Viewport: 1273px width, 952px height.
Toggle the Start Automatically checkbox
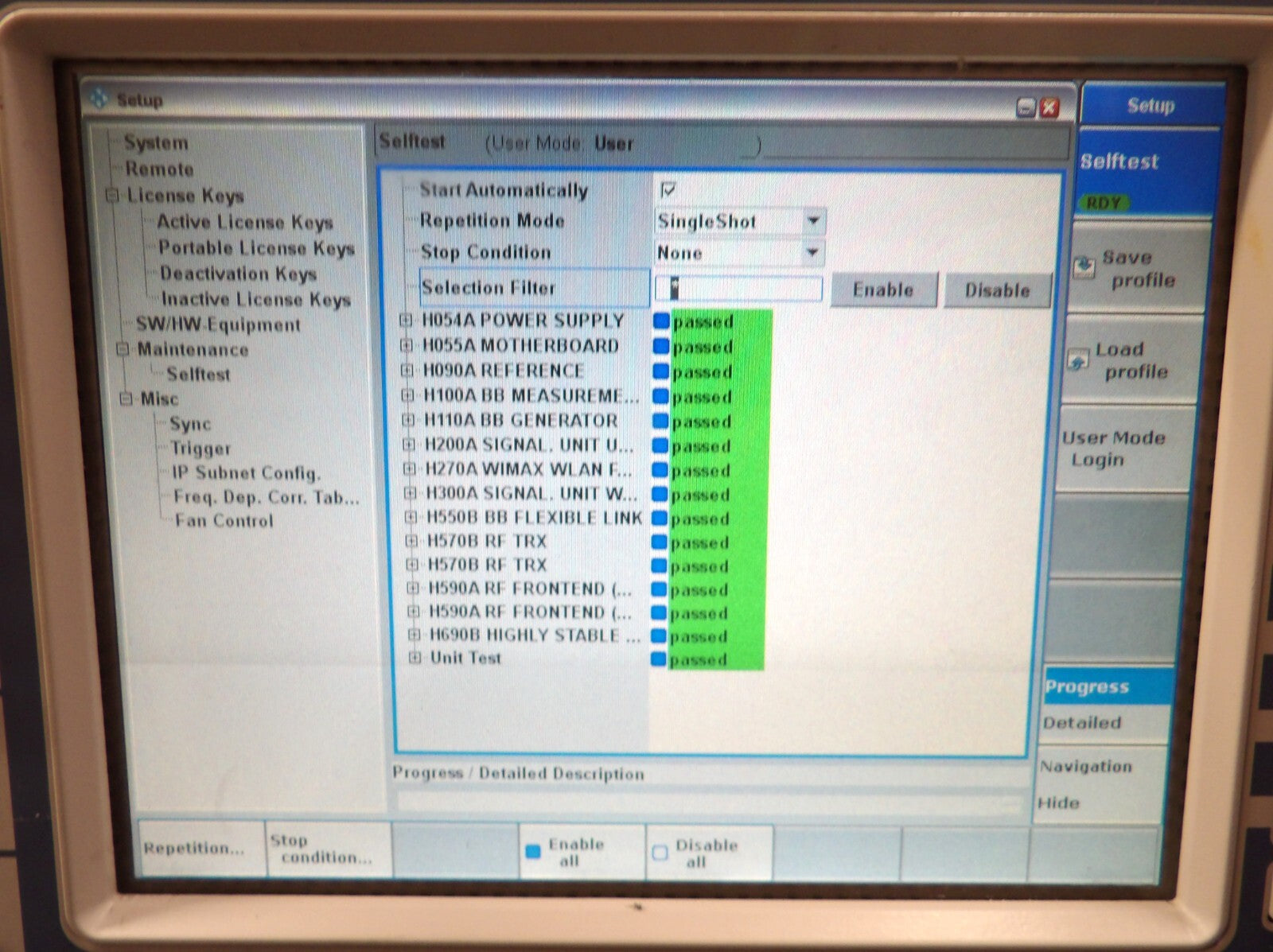coord(668,190)
